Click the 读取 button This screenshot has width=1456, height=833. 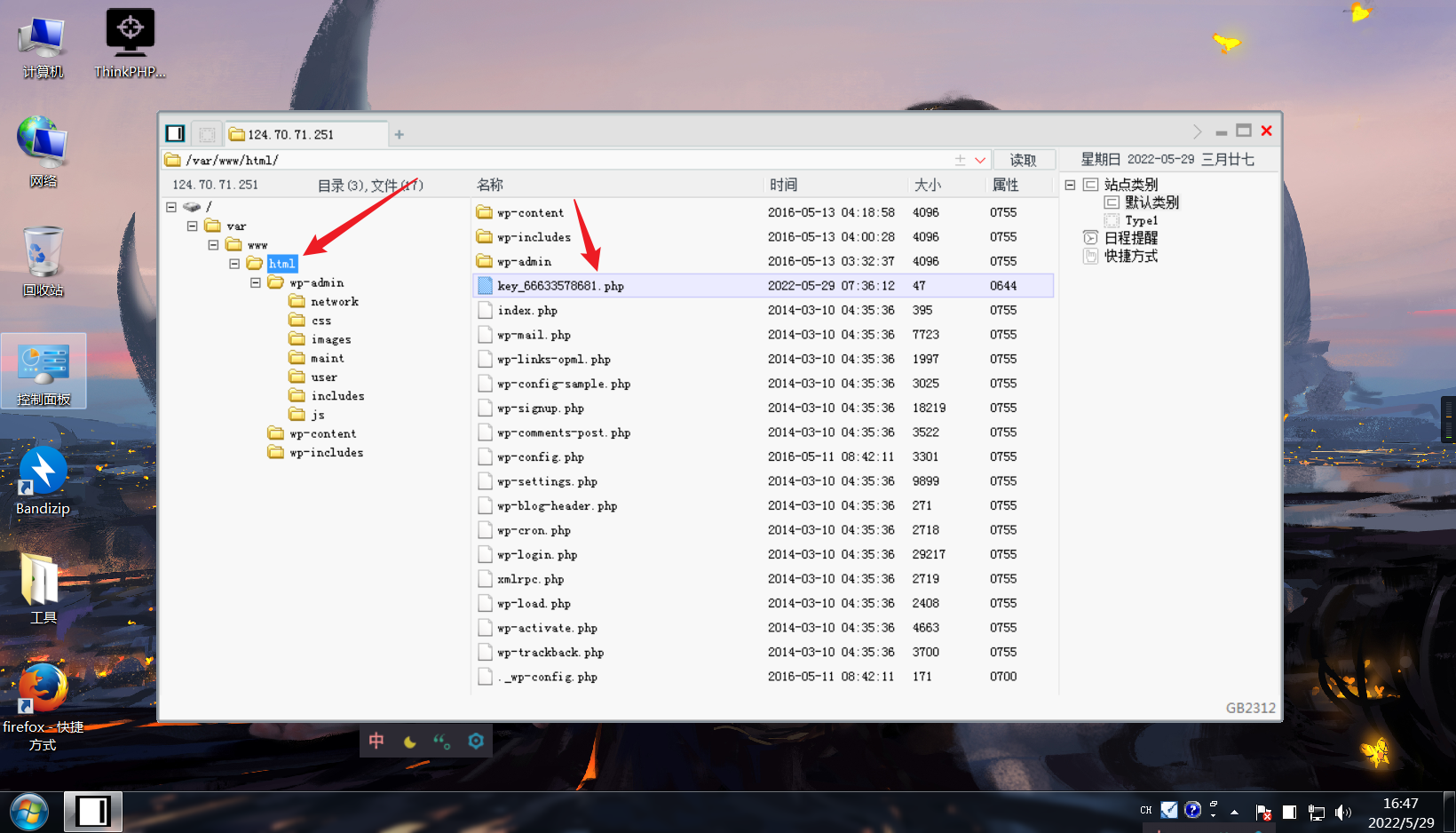(1024, 160)
